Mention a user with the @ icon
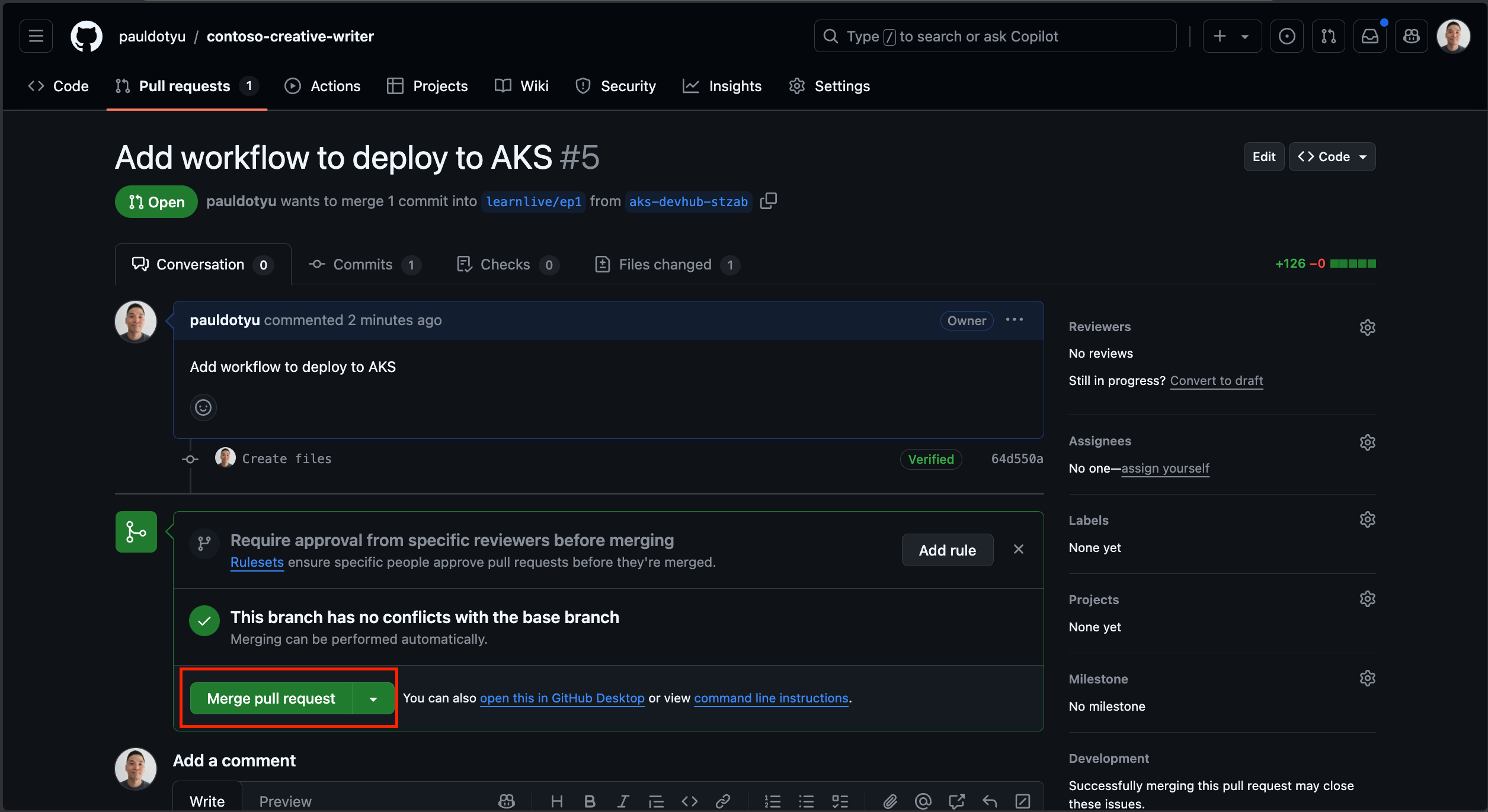This screenshot has width=1488, height=812. click(923, 801)
